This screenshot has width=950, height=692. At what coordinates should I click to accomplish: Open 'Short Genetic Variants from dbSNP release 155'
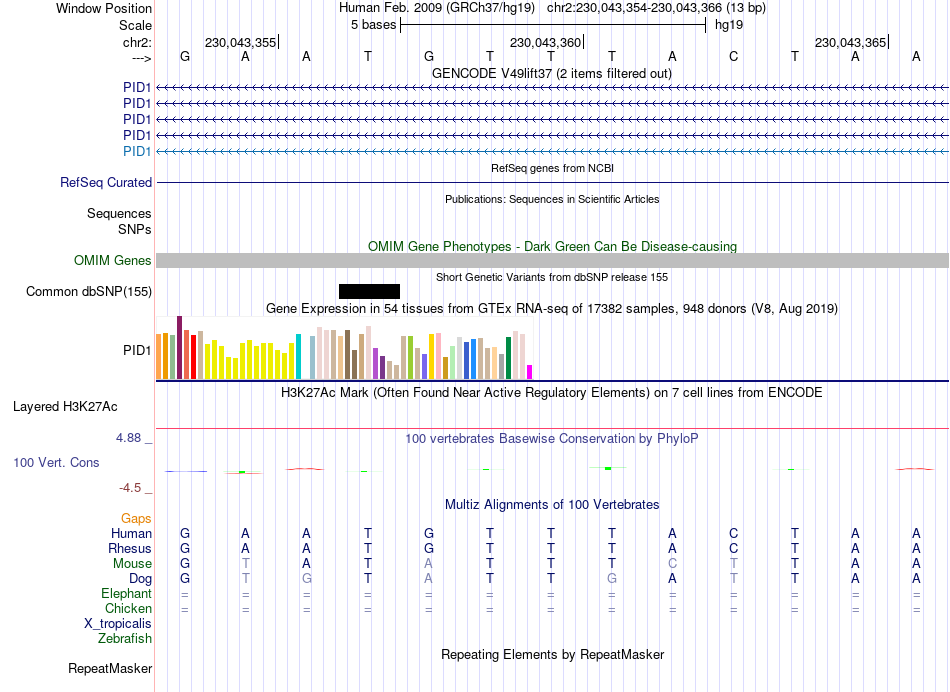[x=552, y=278]
